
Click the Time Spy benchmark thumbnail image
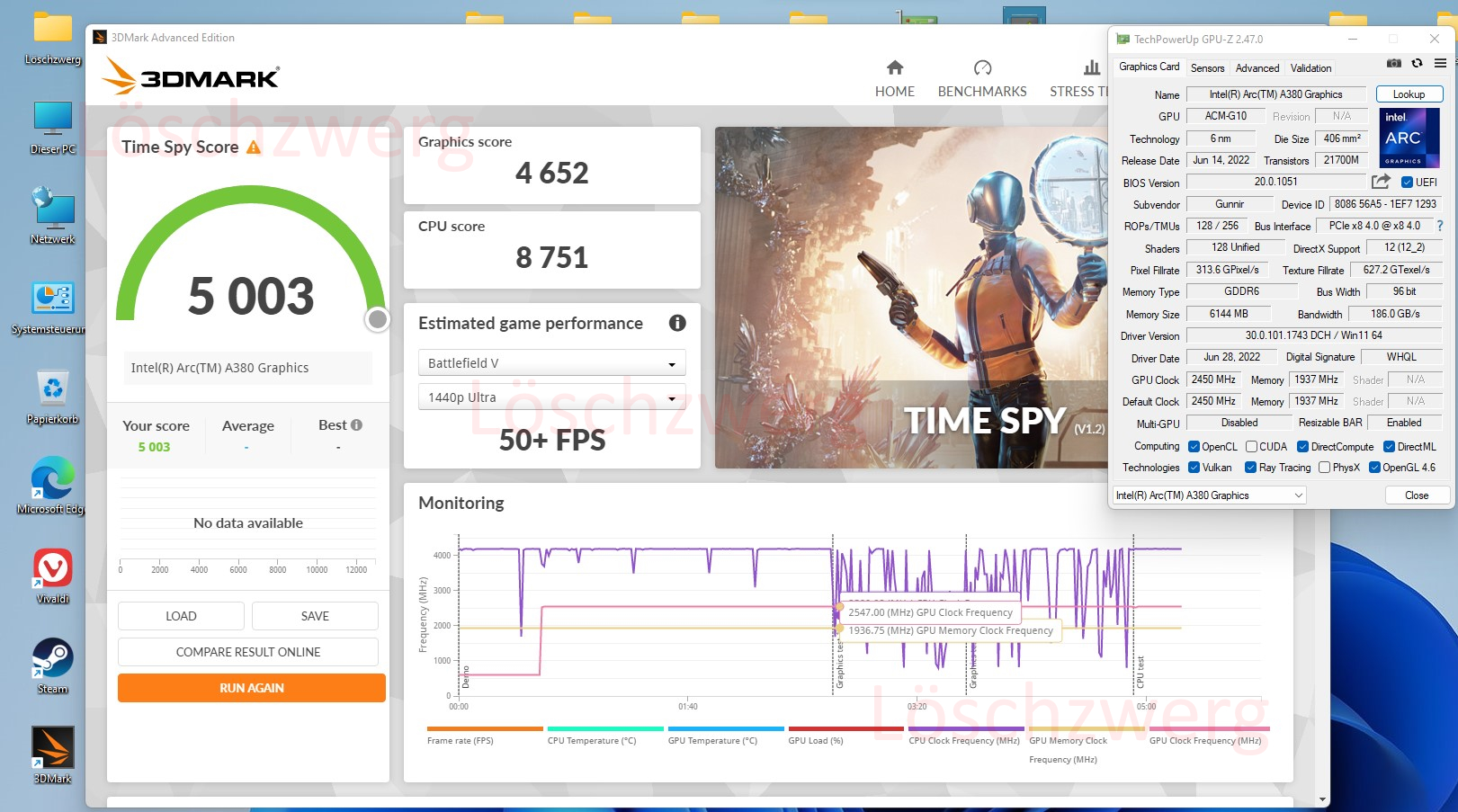tap(911, 298)
